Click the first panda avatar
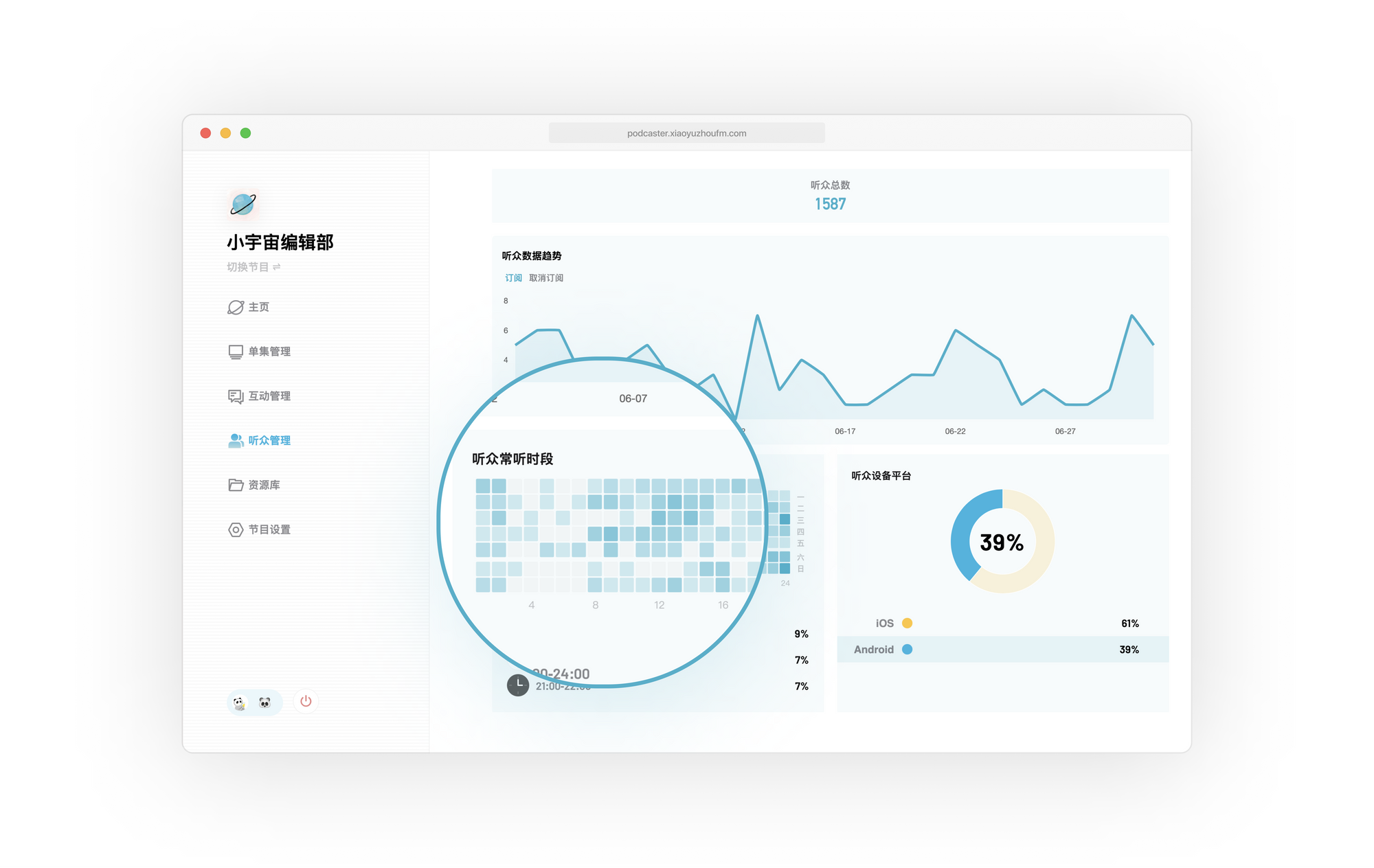 pyautogui.click(x=239, y=703)
